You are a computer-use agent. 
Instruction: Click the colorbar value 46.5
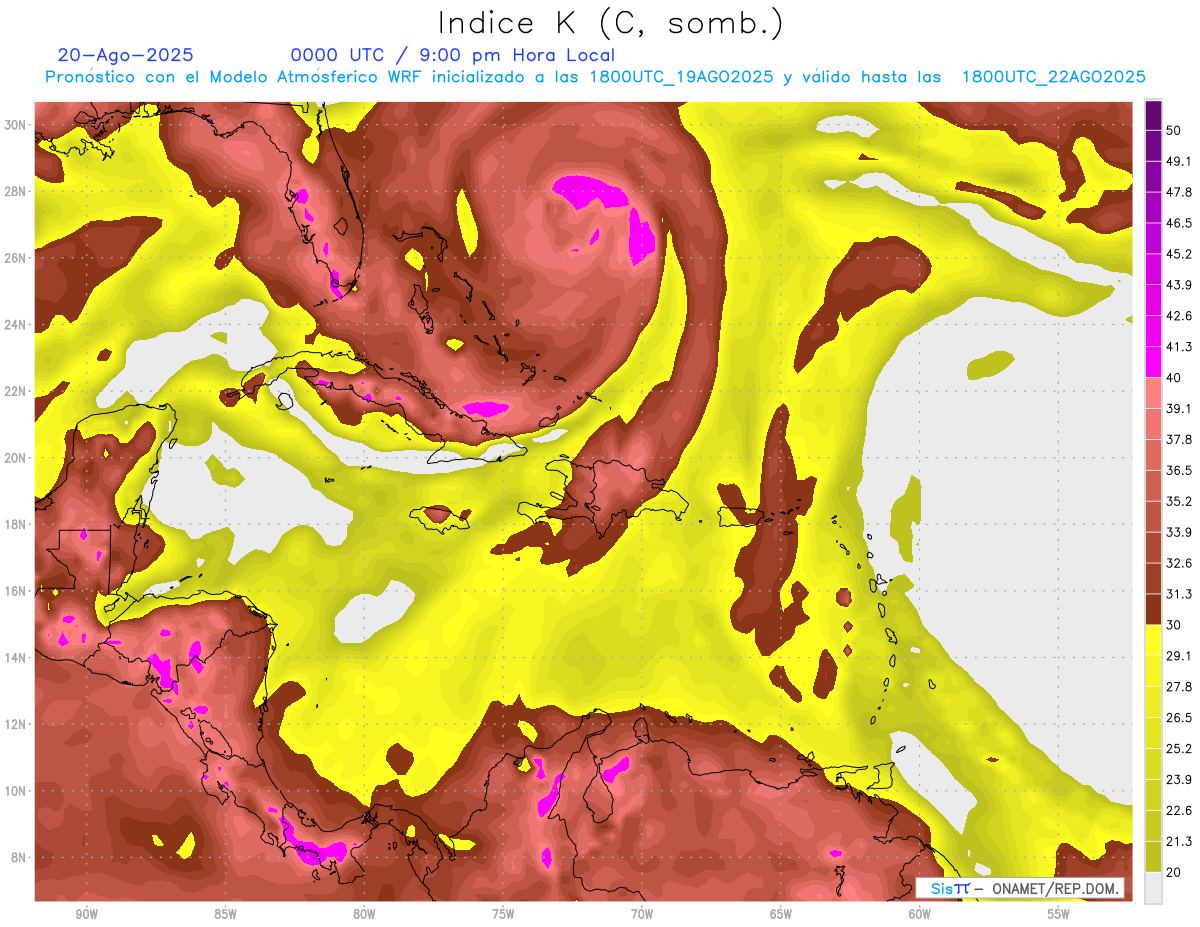pos(1178,223)
